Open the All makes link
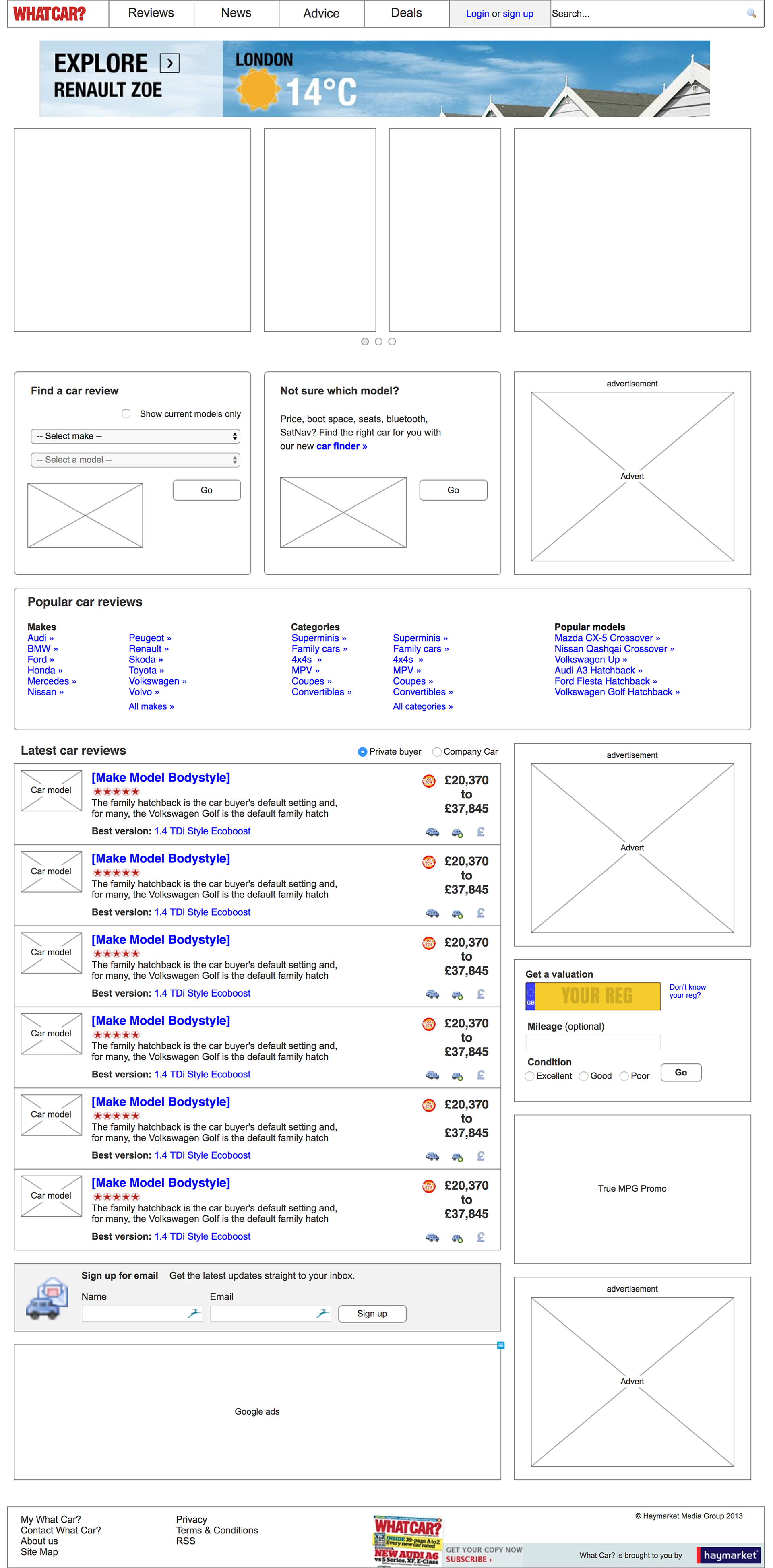 point(151,706)
